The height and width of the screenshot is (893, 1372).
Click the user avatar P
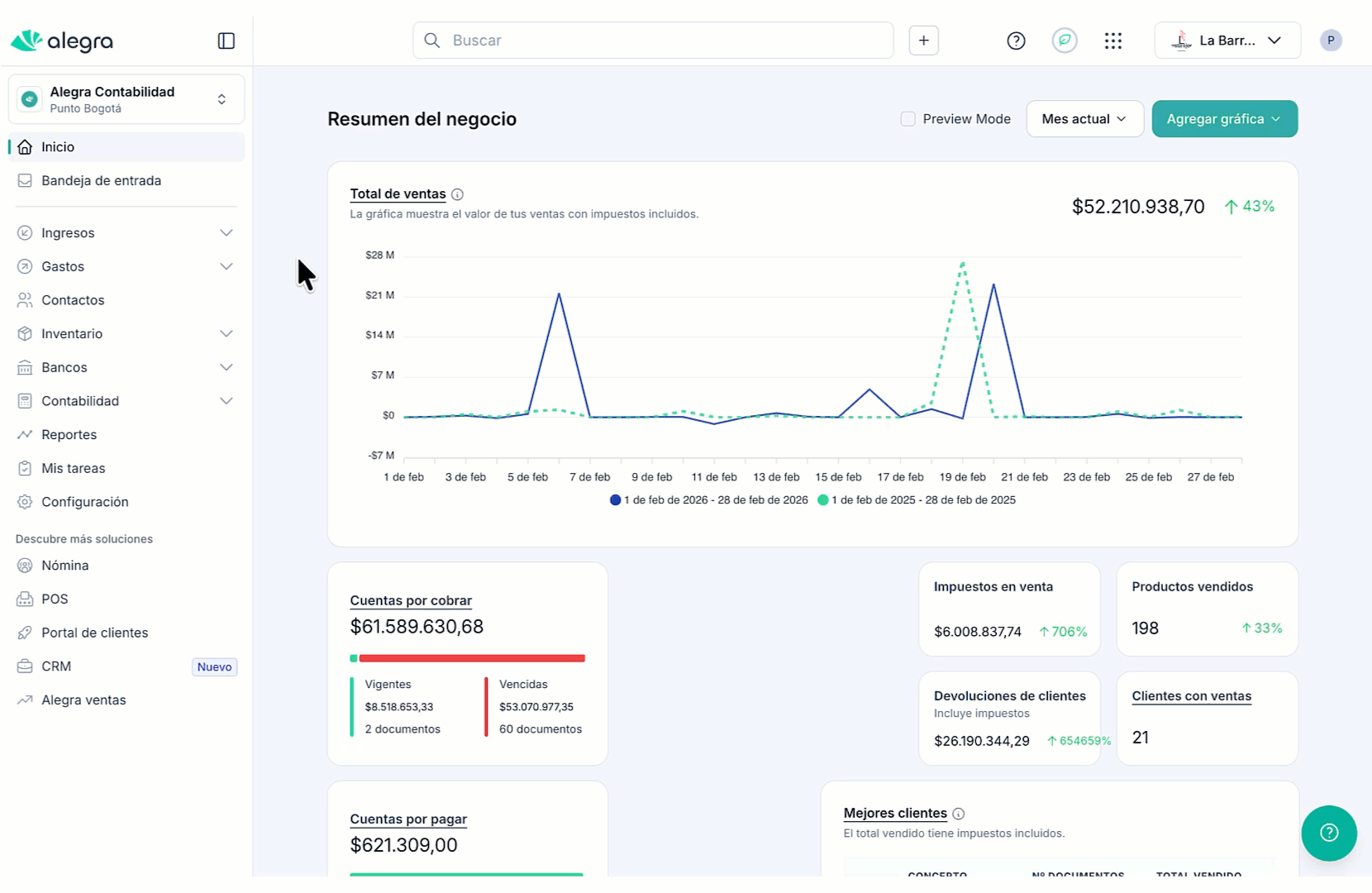pos(1331,41)
